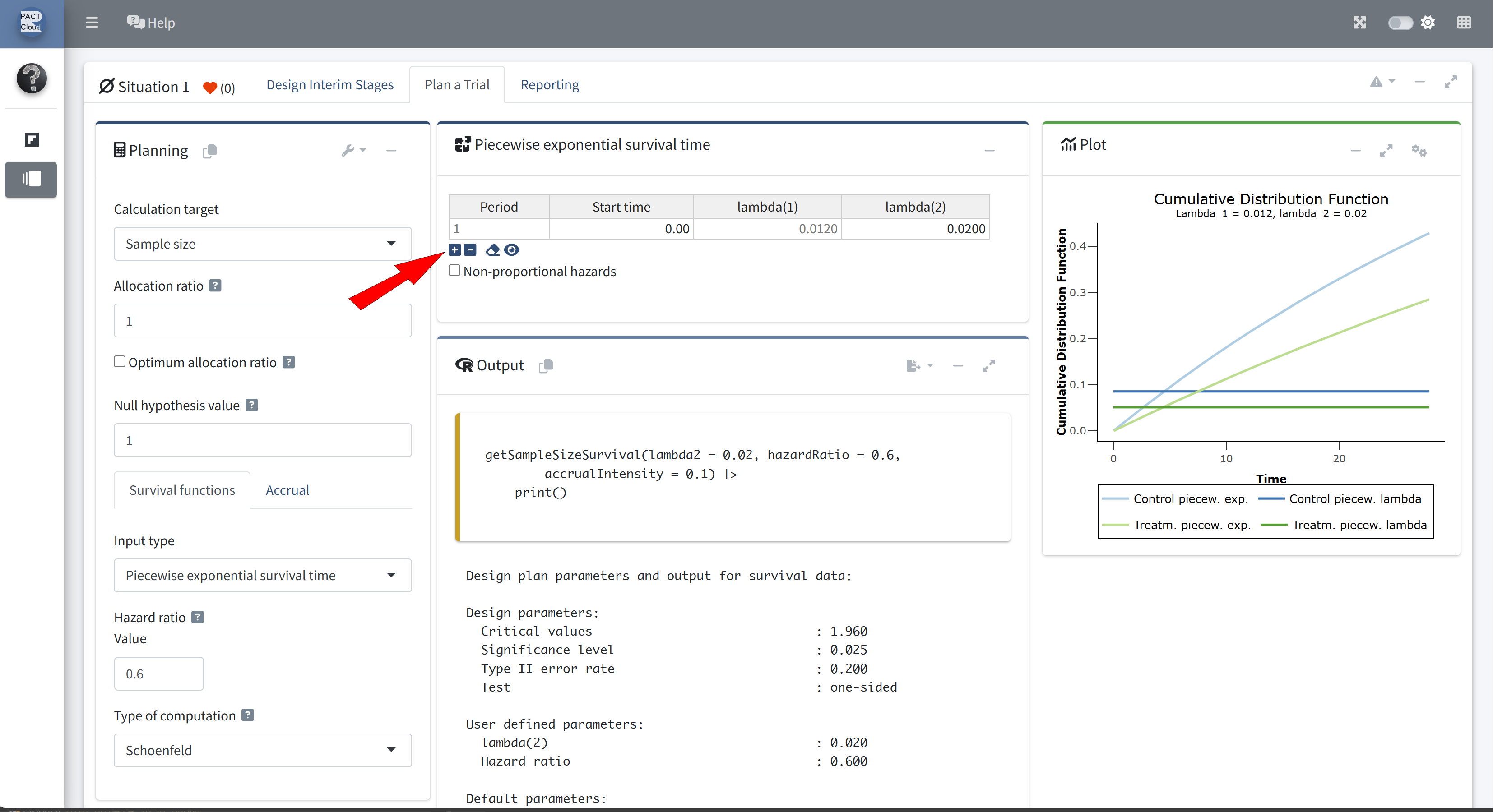This screenshot has width=1493, height=812.
Task: Switch to the Design Interim Stages tab
Action: click(x=329, y=84)
